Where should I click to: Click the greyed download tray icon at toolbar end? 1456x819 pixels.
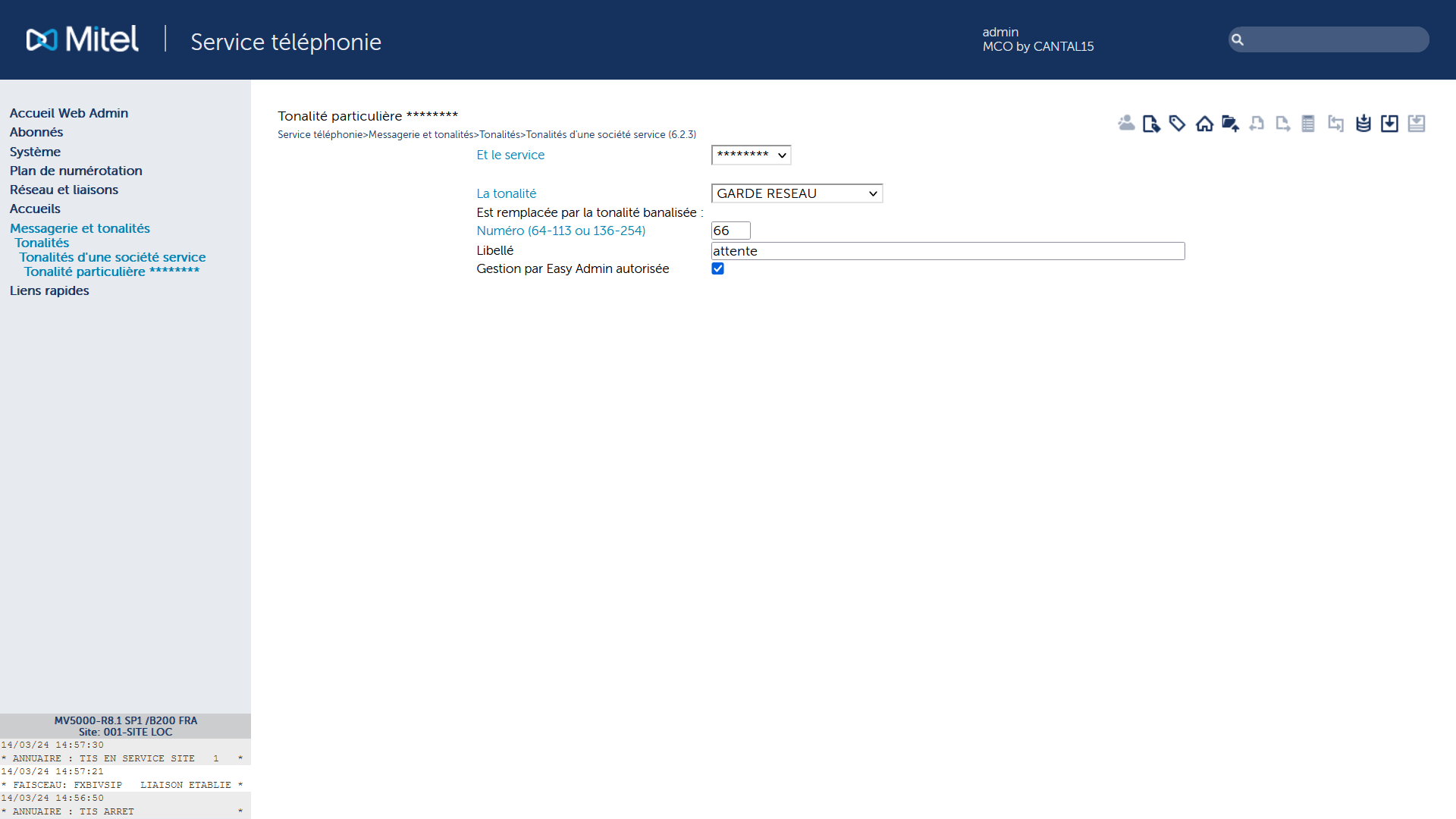click(x=1417, y=123)
